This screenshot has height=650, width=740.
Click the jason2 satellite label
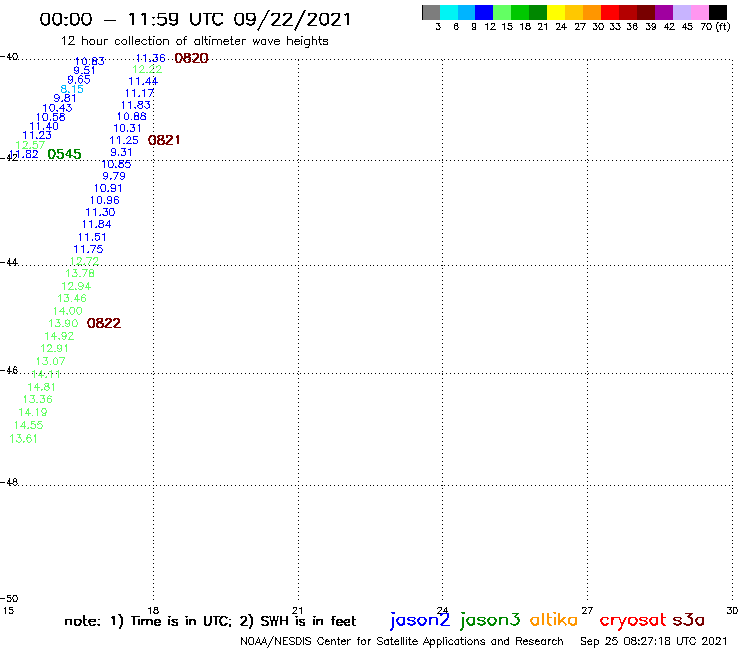tap(420, 621)
